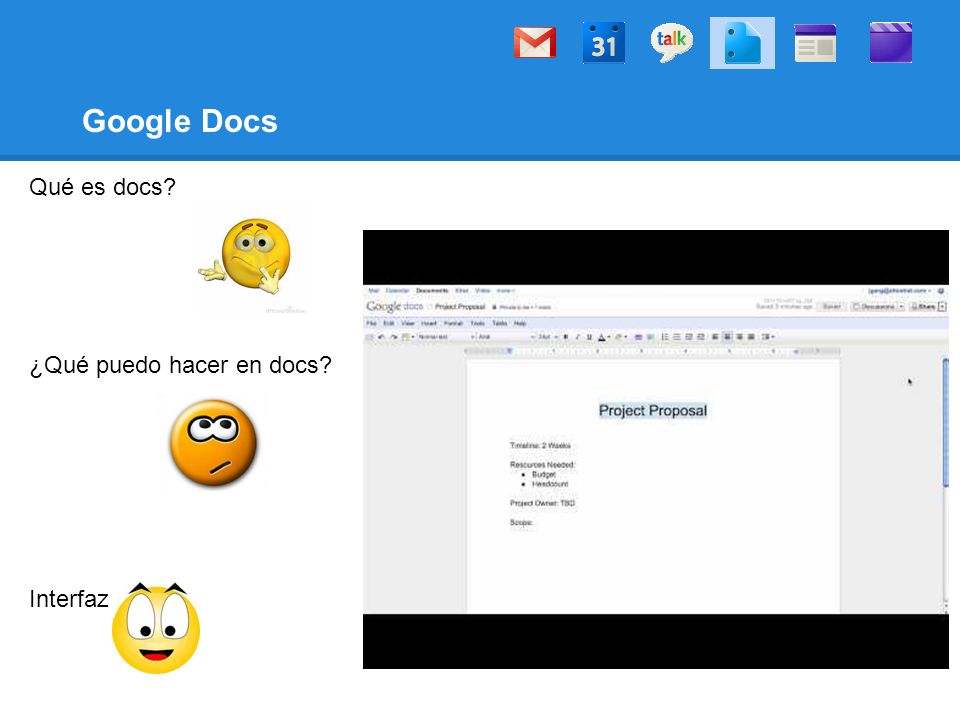Expand the arrow next to Share button
Screen dimensions: 960x720
[x=942, y=307]
